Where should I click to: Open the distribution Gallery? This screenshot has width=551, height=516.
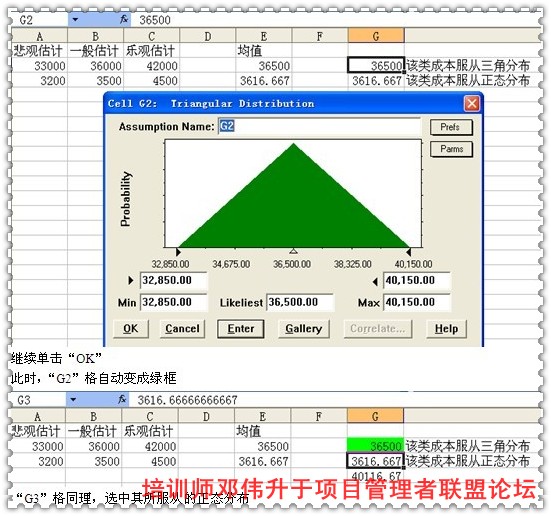tap(304, 329)
